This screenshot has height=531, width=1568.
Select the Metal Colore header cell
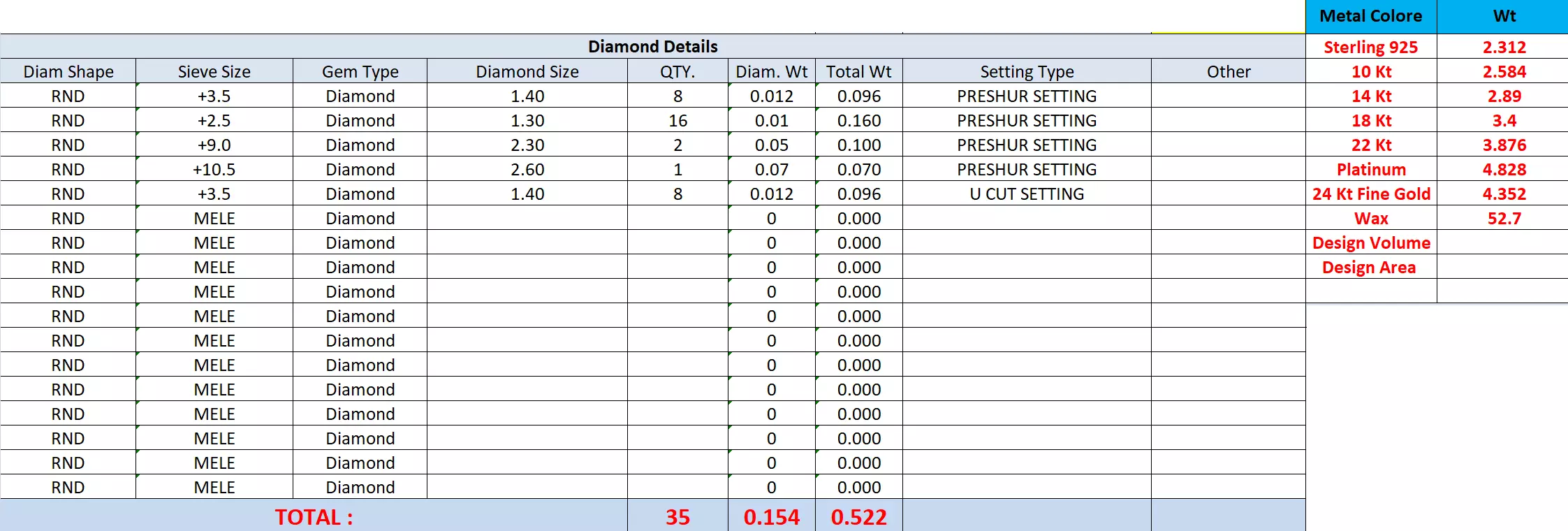click(x=1371, y=16)
